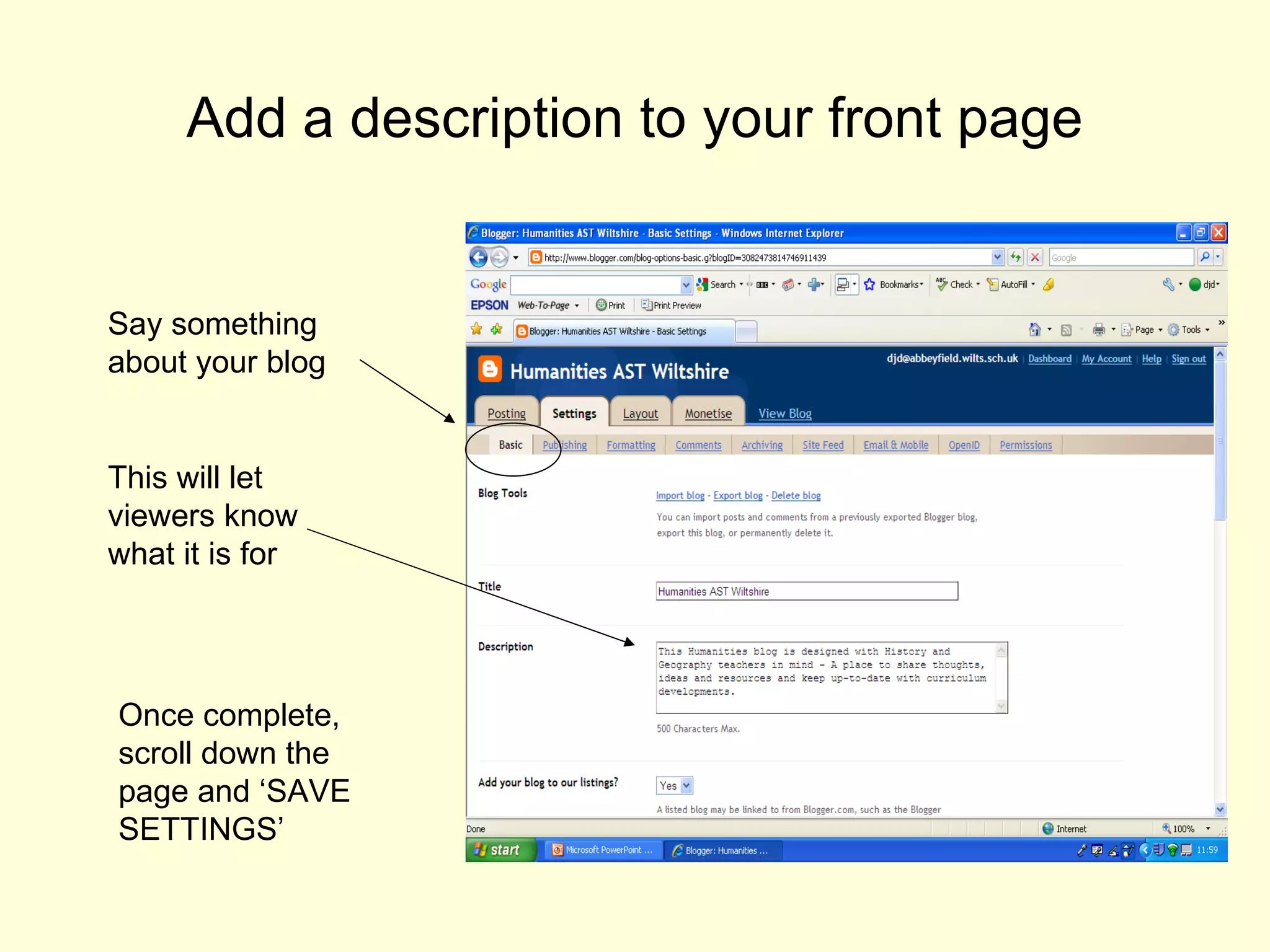Click the blank new tab button
This screenshot has height=952, width=1270.
(x=746, y=331)
